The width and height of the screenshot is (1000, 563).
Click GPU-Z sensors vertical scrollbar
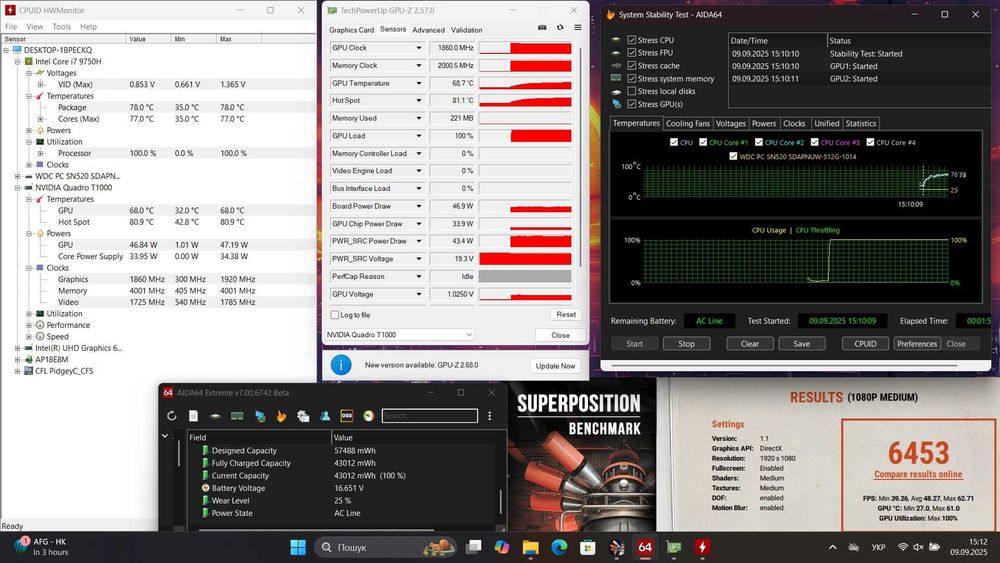click(580, 156)
